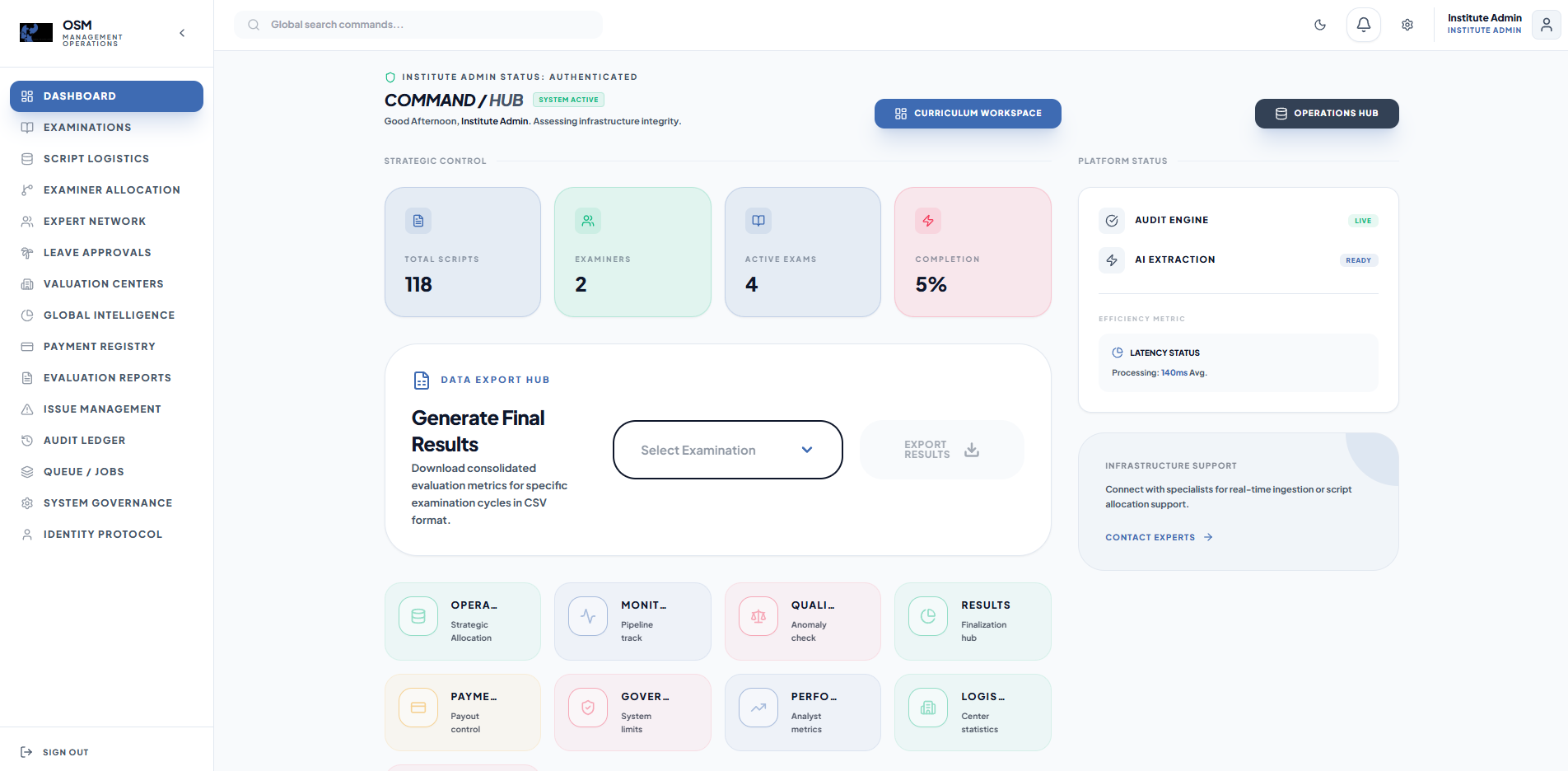Screen dimensions: 1568x771
Task: Click the Queue / Jobs layers icon
Action: [x=27, y=472]
